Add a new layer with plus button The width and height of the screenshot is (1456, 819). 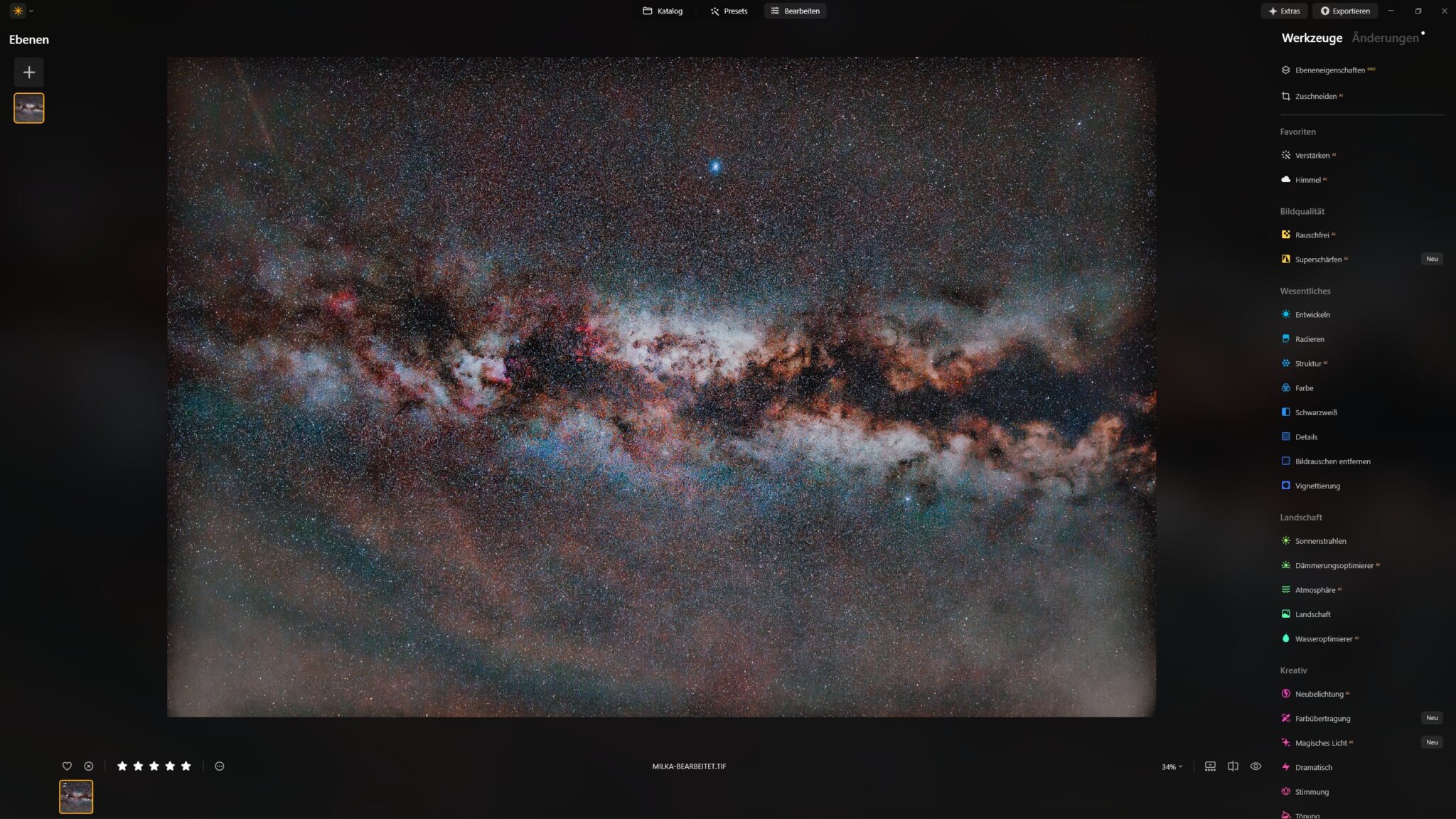(x=29, y=73)
